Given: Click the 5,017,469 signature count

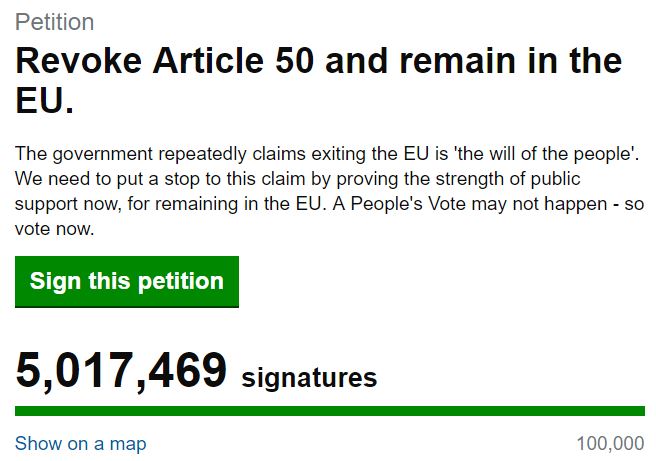Looking at the screenshot, I should tap(122, 372).
